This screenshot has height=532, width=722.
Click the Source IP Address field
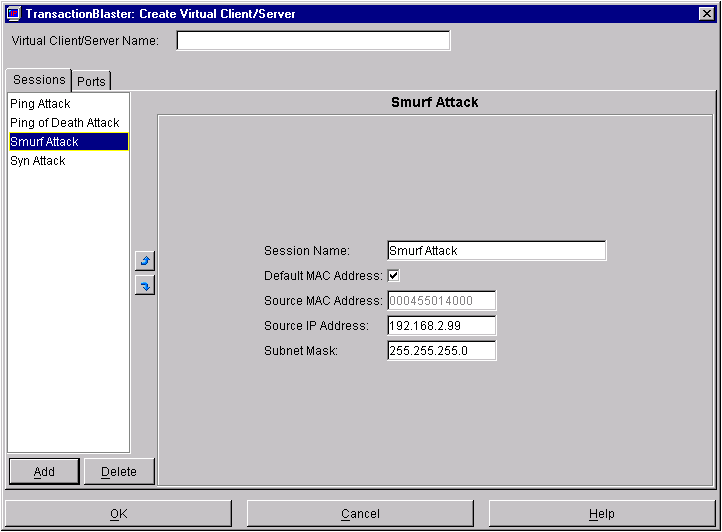(x=442, y=326)
